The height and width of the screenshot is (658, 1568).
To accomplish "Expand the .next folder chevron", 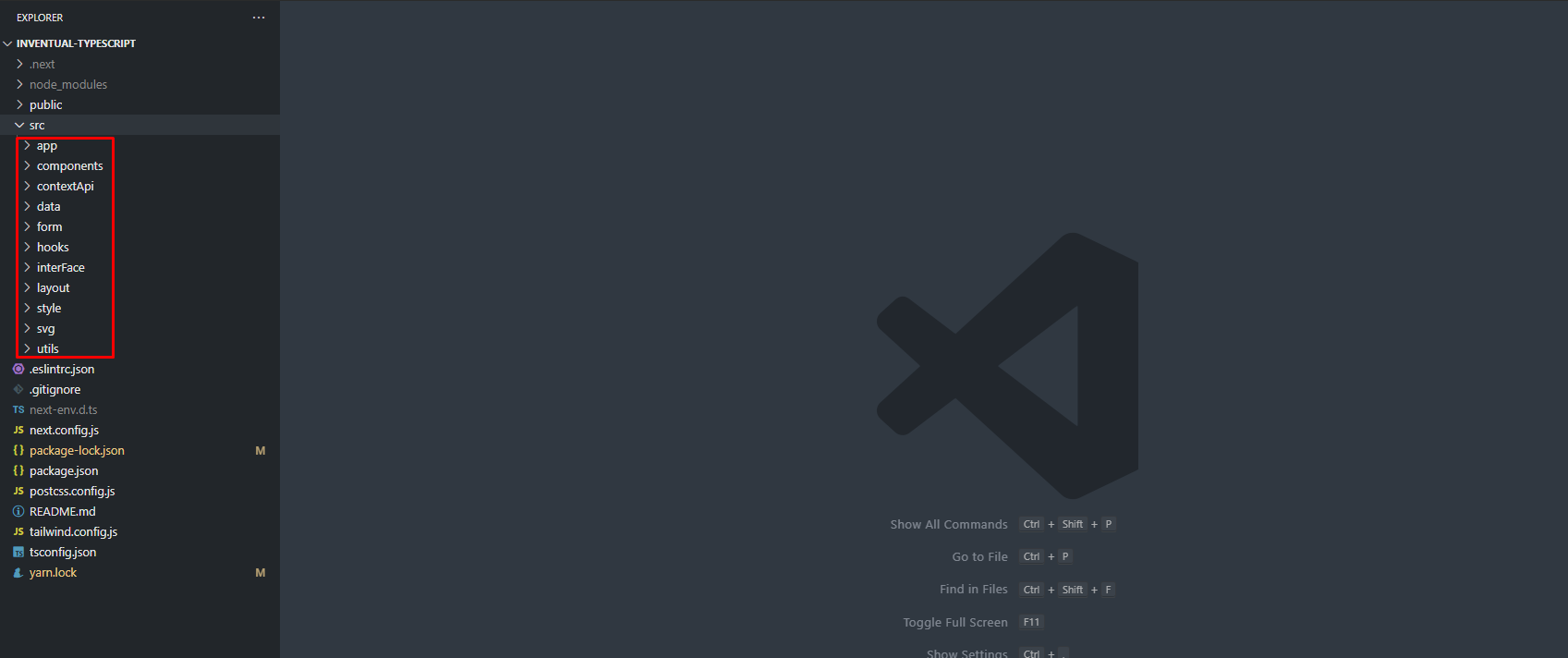I will pyautogui.click(x=19, y=64).
